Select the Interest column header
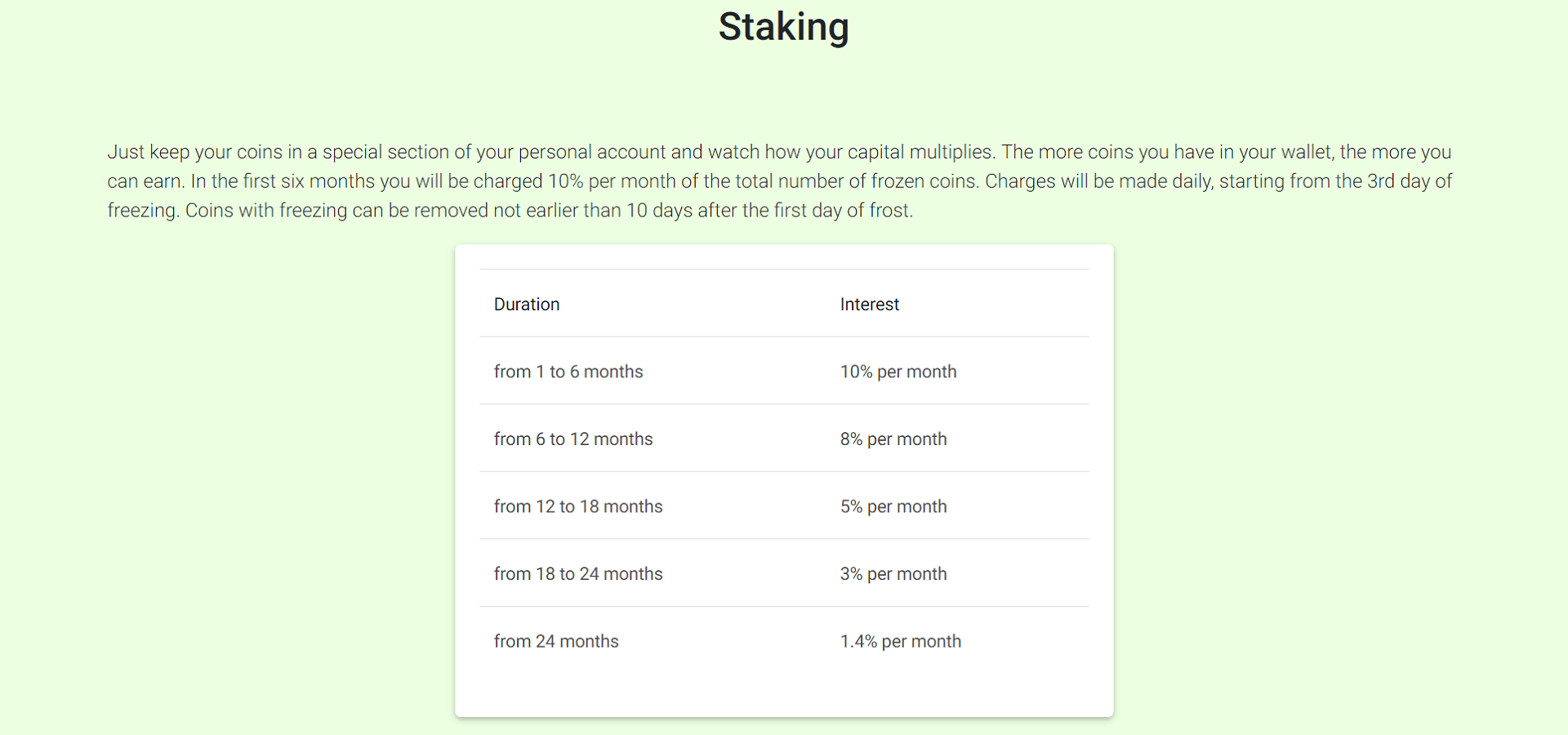 pos(869,305)
